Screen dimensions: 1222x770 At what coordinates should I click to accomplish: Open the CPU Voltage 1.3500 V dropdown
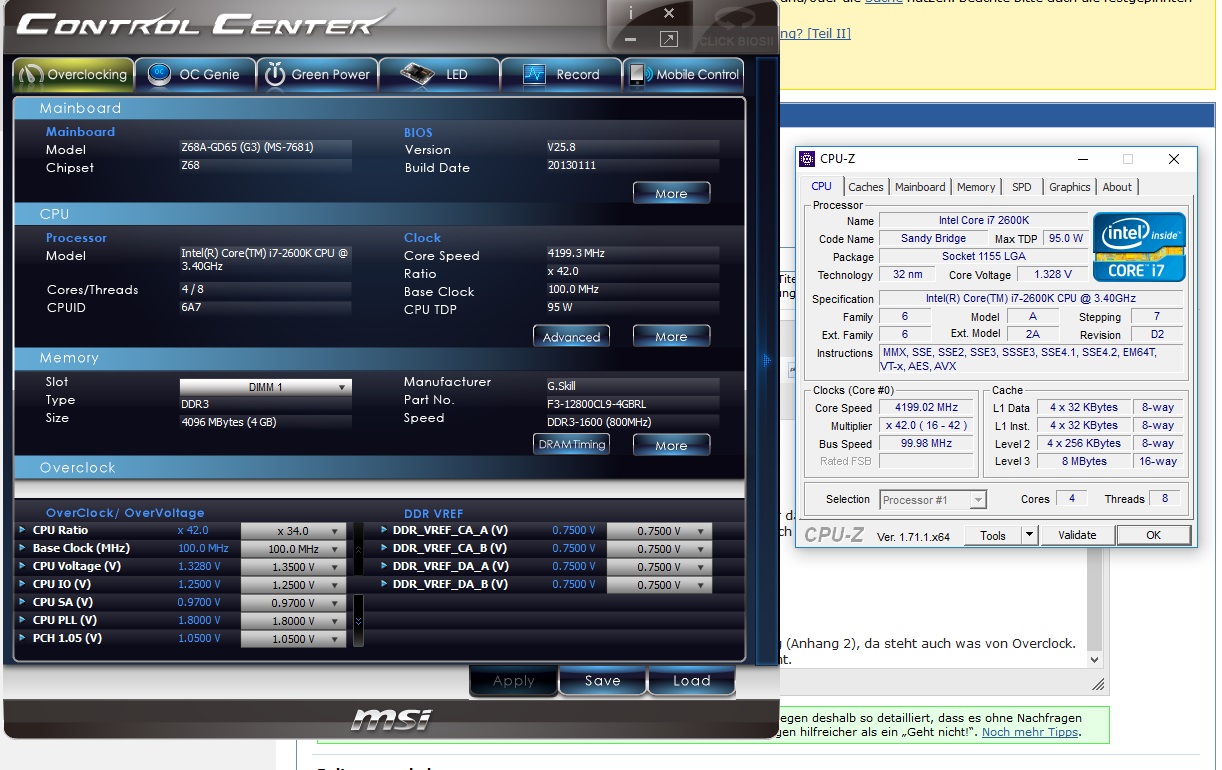[293, 567]
